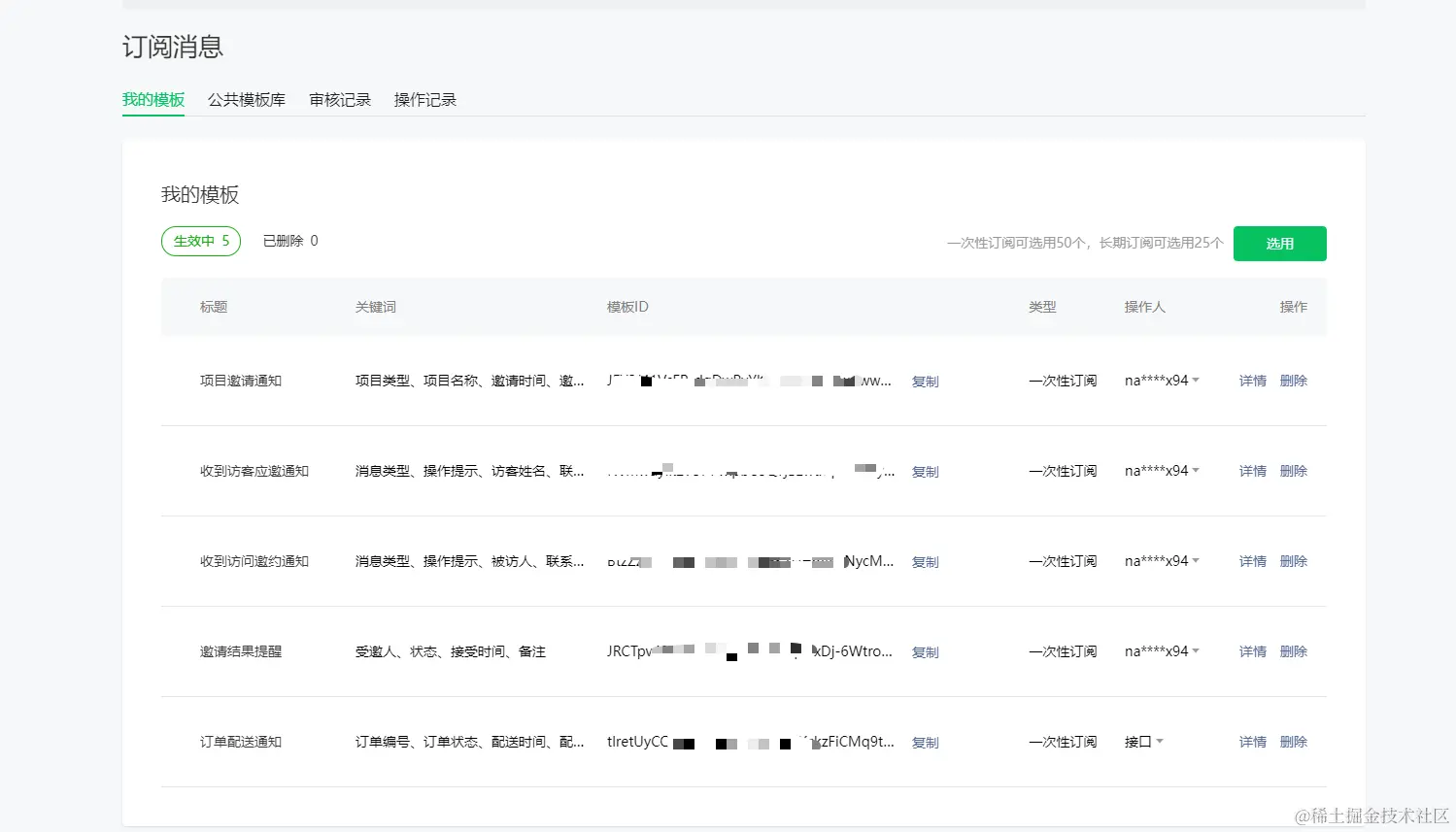Click the 一次性订阅 type in 邀请结果提醒 row
Image resolution: width=1456 pixels, height=832 pixels.
tap(1063, 651)
